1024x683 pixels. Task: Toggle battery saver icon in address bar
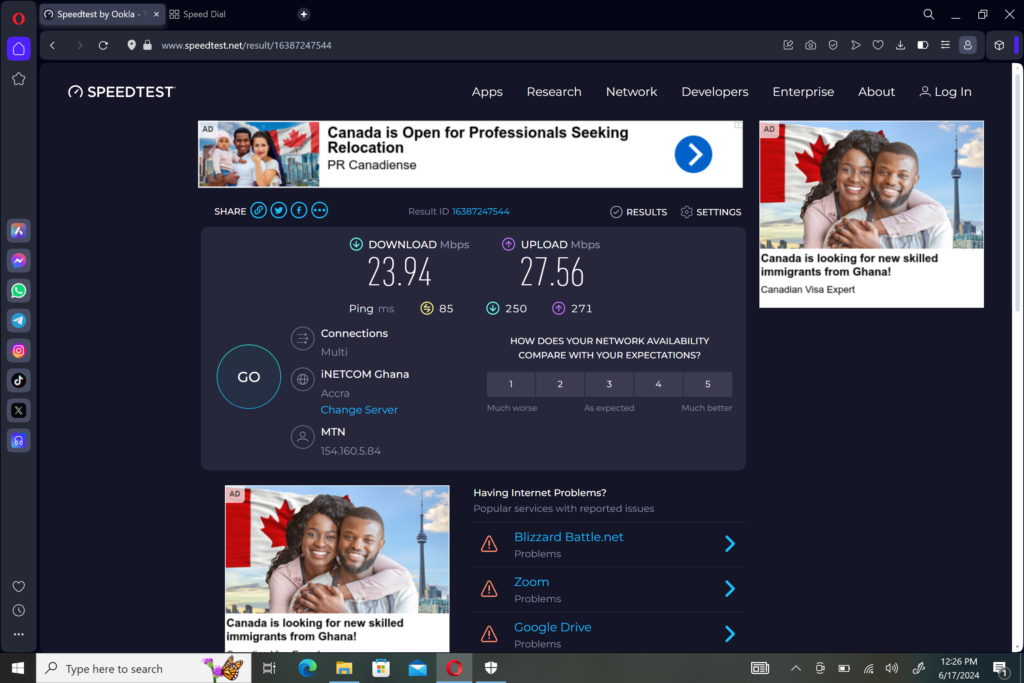pyautogui.click(x=923, y=45)
